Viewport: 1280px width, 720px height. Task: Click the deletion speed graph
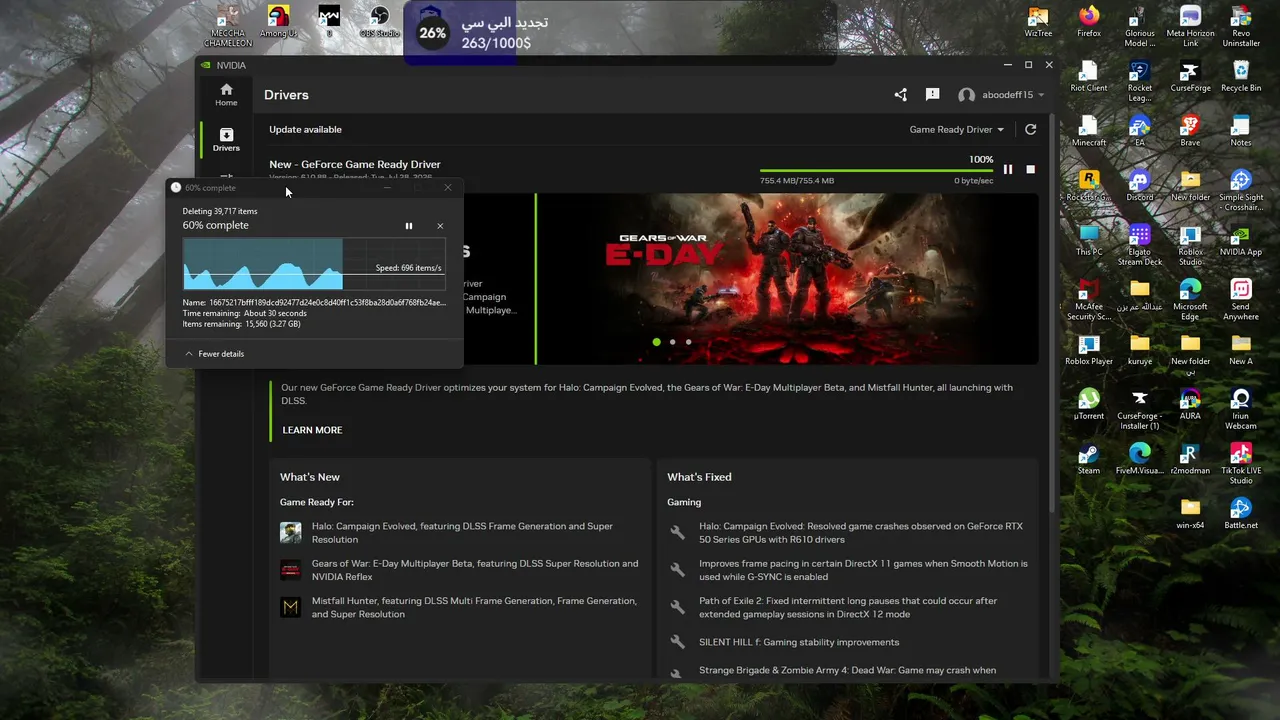click(x=313, y=264)
